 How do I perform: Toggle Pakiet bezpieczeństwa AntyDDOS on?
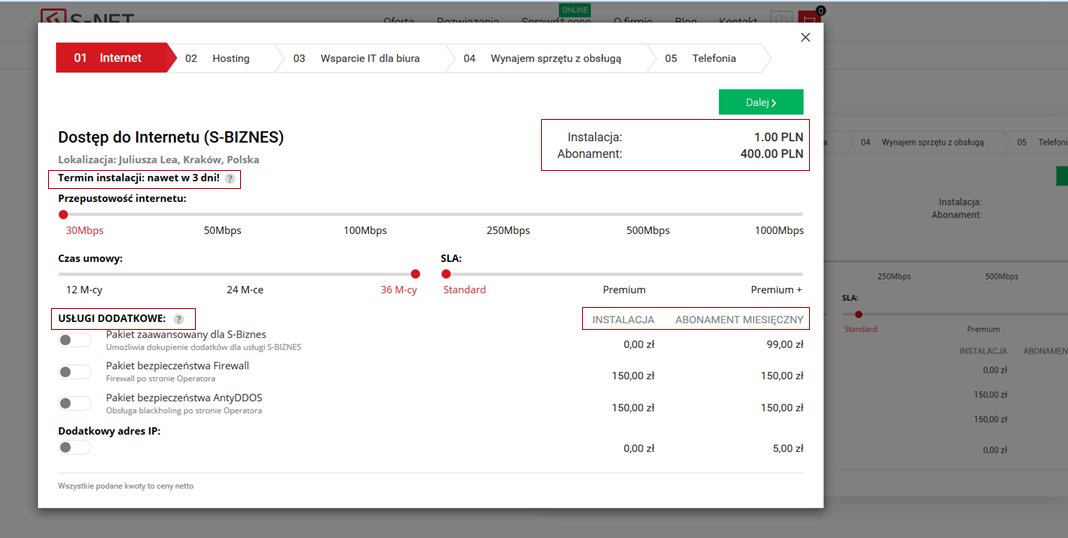(74, 404)
